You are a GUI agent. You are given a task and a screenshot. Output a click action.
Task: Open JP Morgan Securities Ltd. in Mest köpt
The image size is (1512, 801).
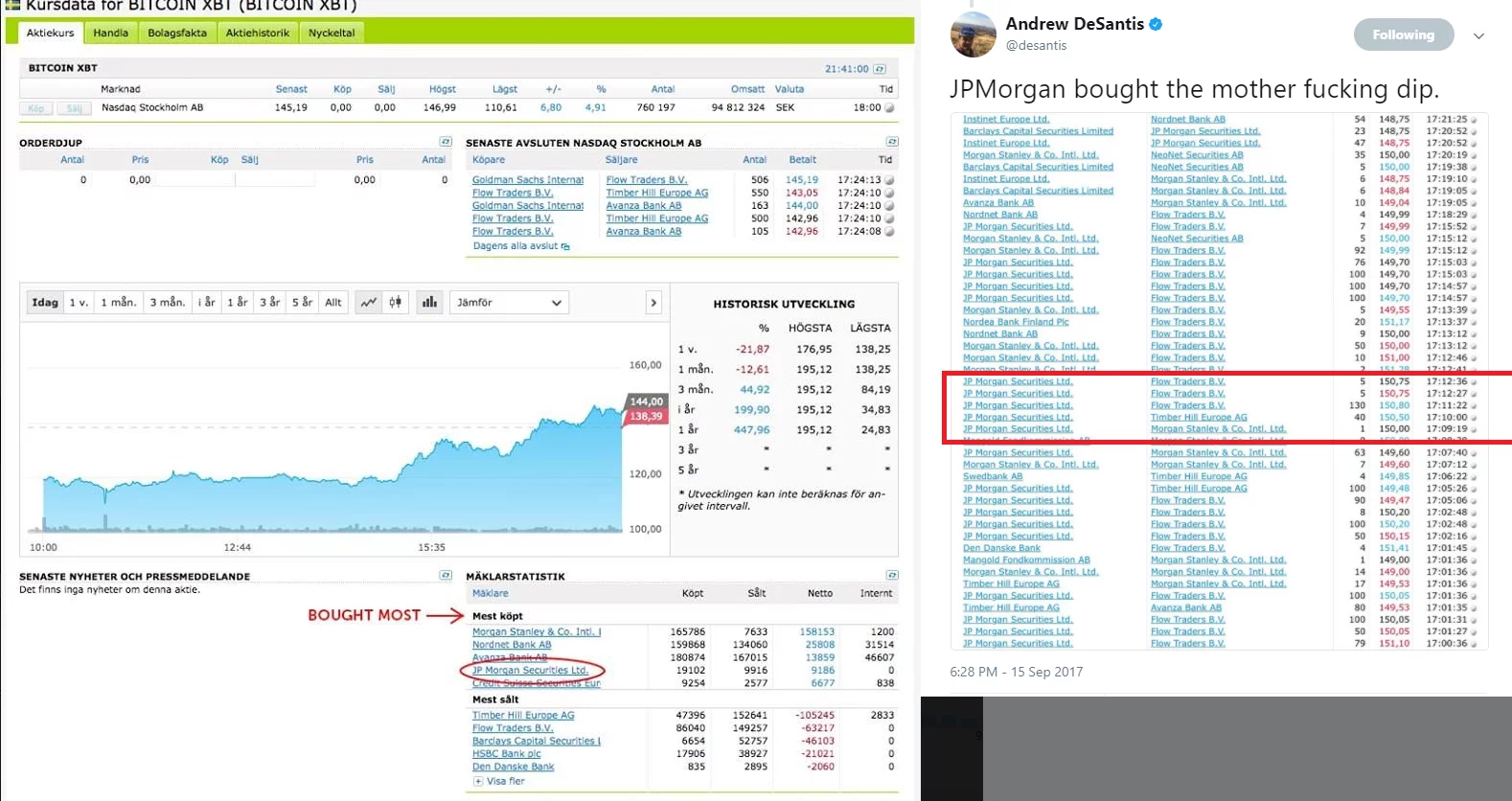tap(530, 671)
